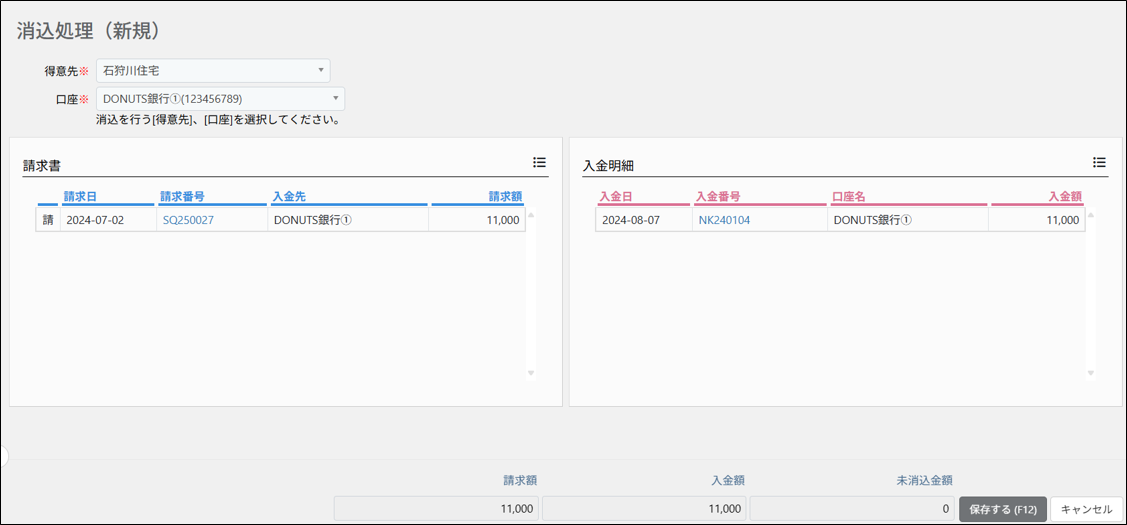The height and width of the screenshot is (525, 1127).
Task: Click the 請求額 total field at bottom
Action: point(436,508)
